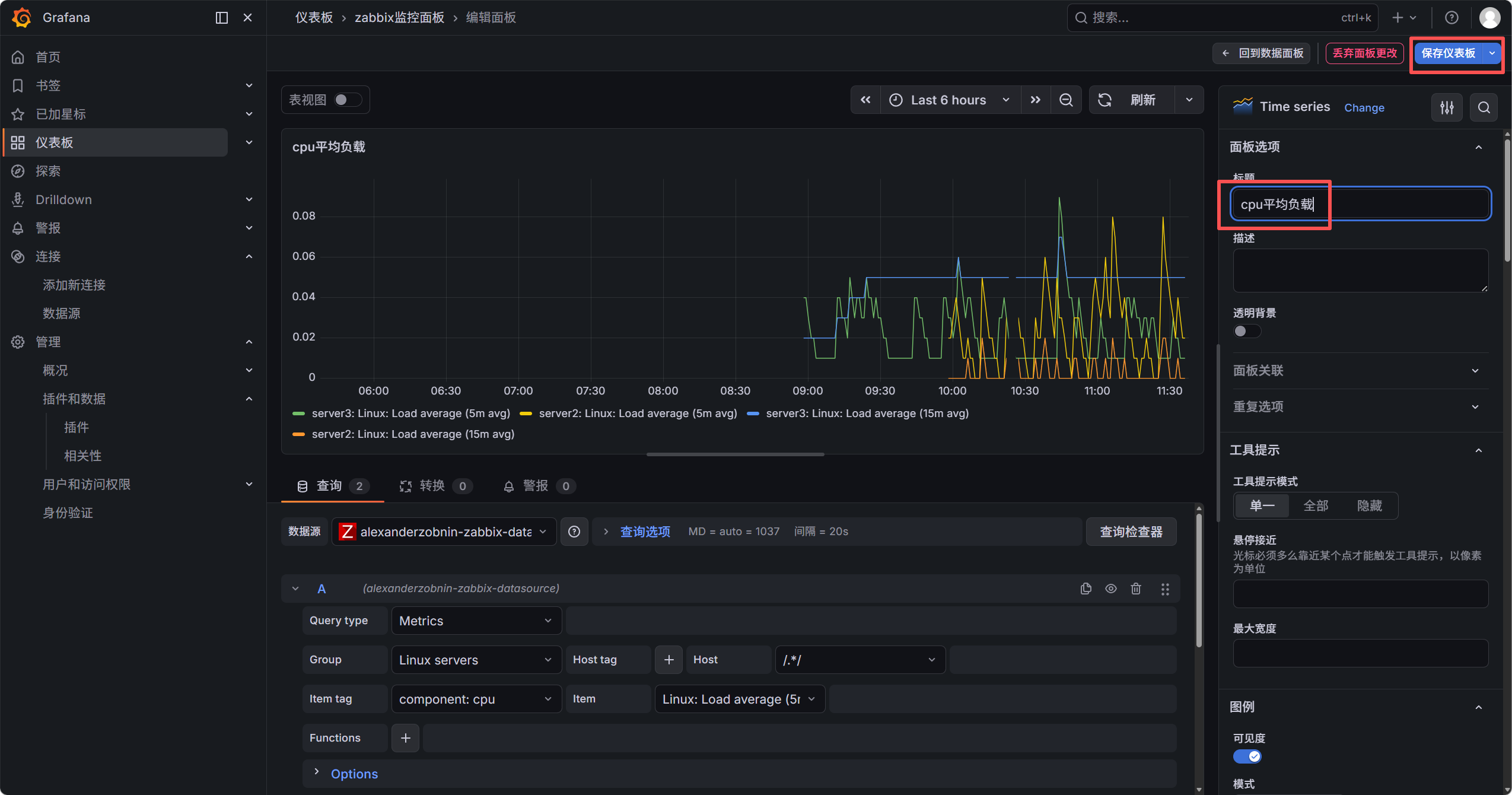
Task: Shift time range backward with double-left arrows
Action: 866,100
